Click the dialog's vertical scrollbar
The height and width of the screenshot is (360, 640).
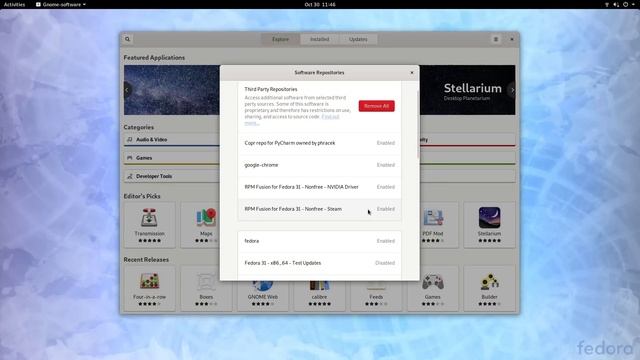coord(418,124)
